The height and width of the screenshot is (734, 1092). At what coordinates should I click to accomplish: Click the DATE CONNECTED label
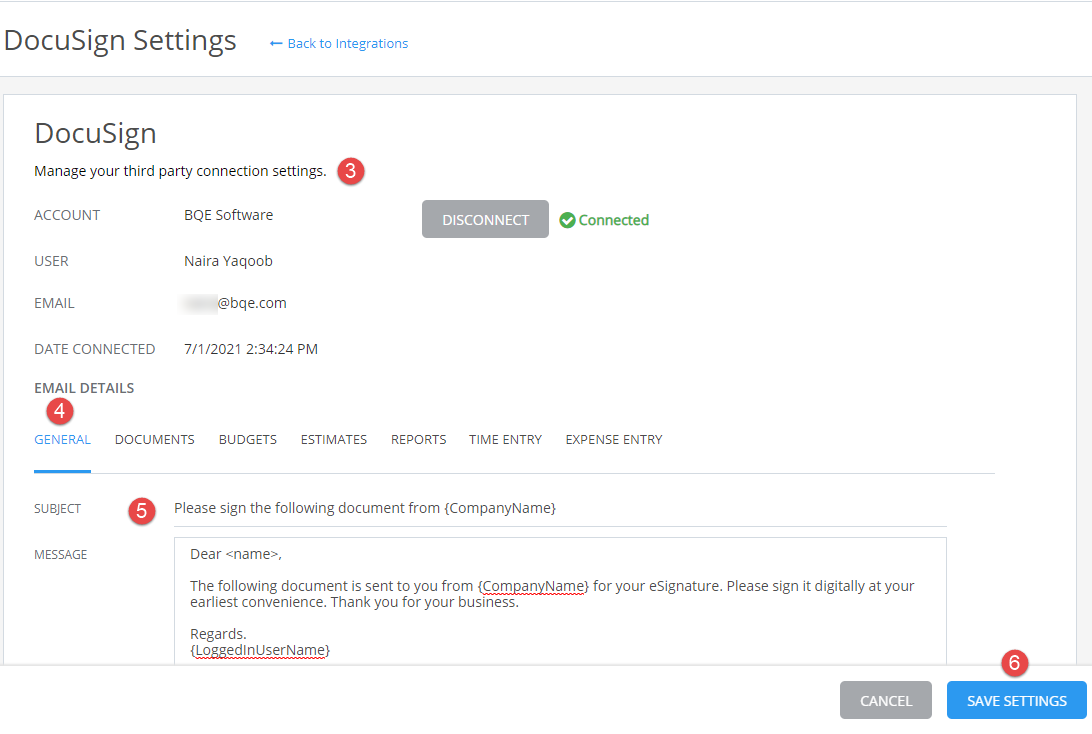95,349
